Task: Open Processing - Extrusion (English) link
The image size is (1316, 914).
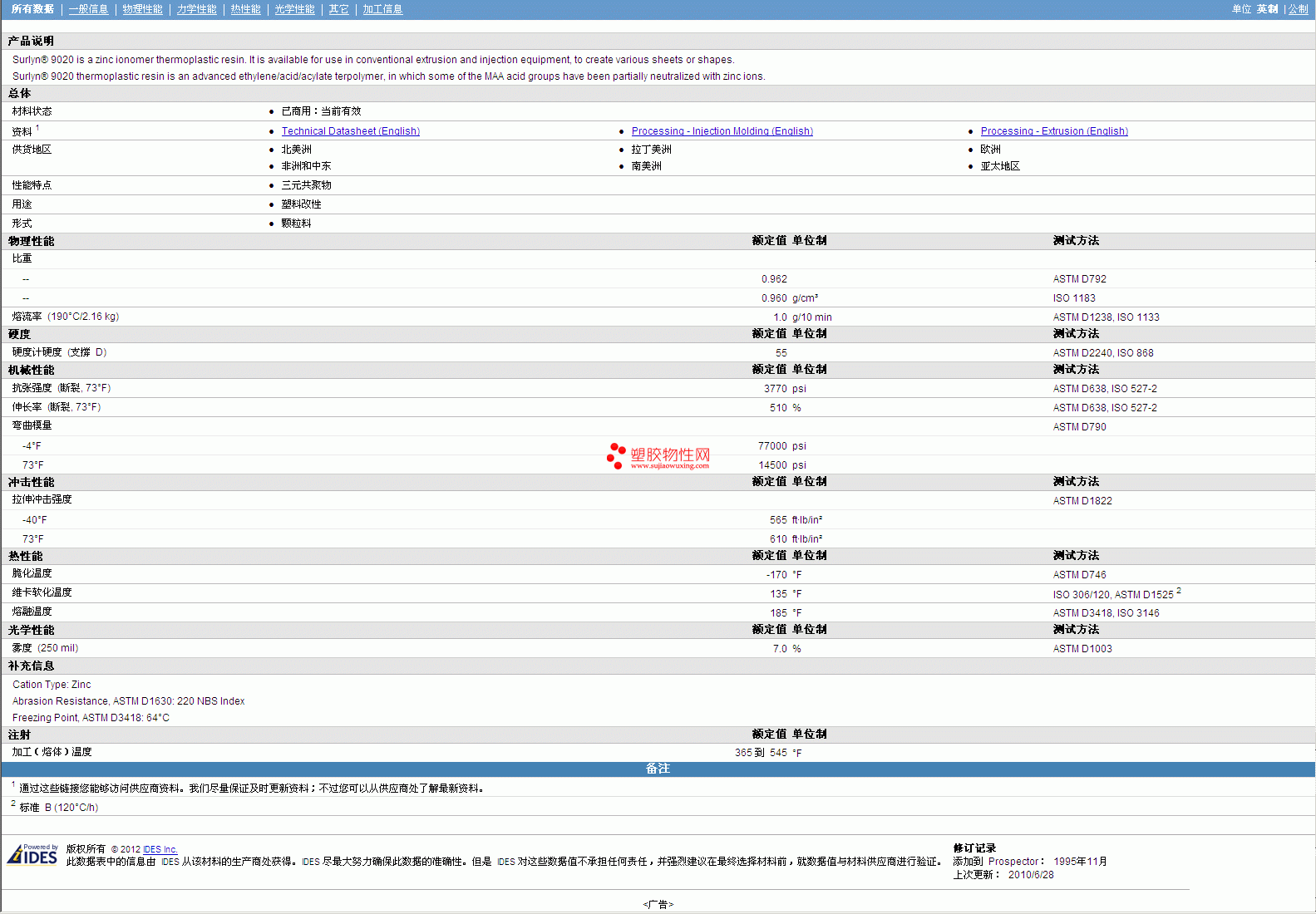Action: [1053, 131]
